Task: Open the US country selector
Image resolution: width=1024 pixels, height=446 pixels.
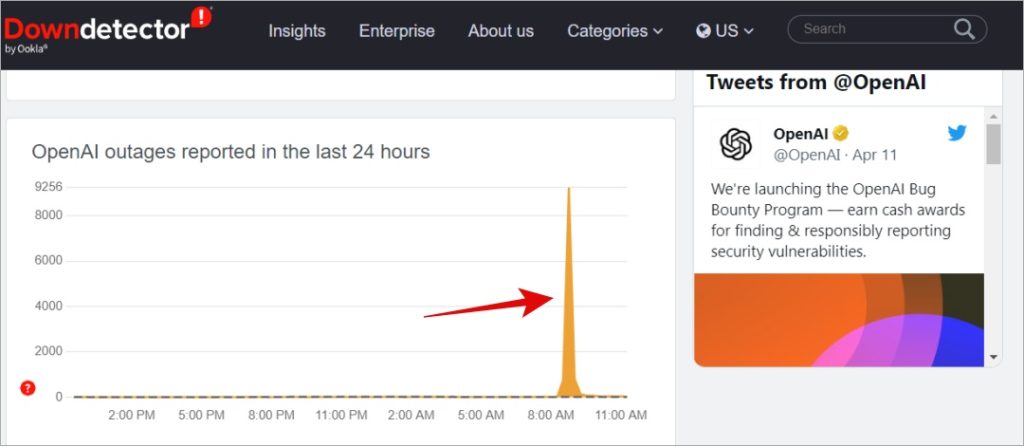Action: [725, 31]
